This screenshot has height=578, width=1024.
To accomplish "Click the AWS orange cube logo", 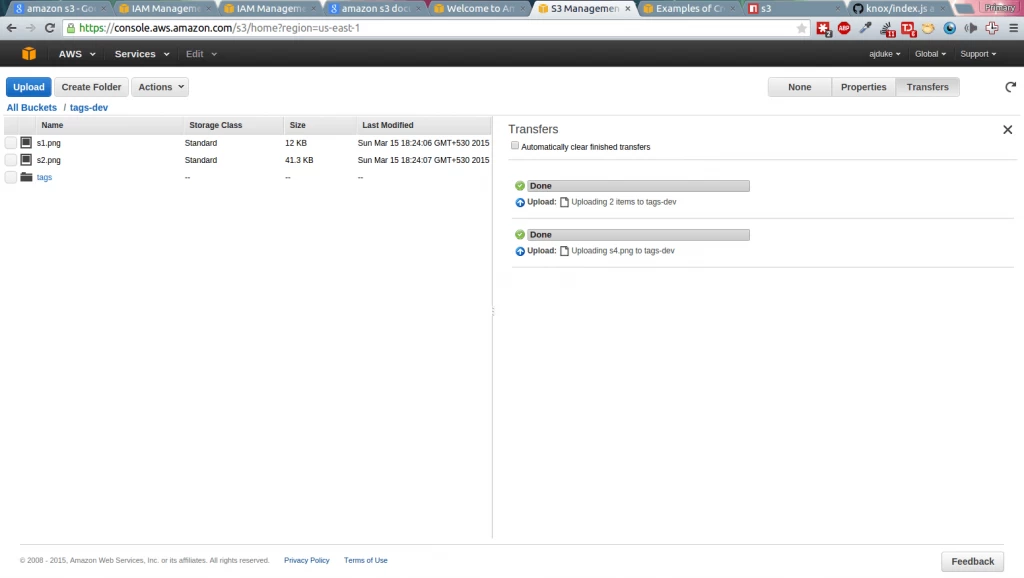I will click(29, 54).
